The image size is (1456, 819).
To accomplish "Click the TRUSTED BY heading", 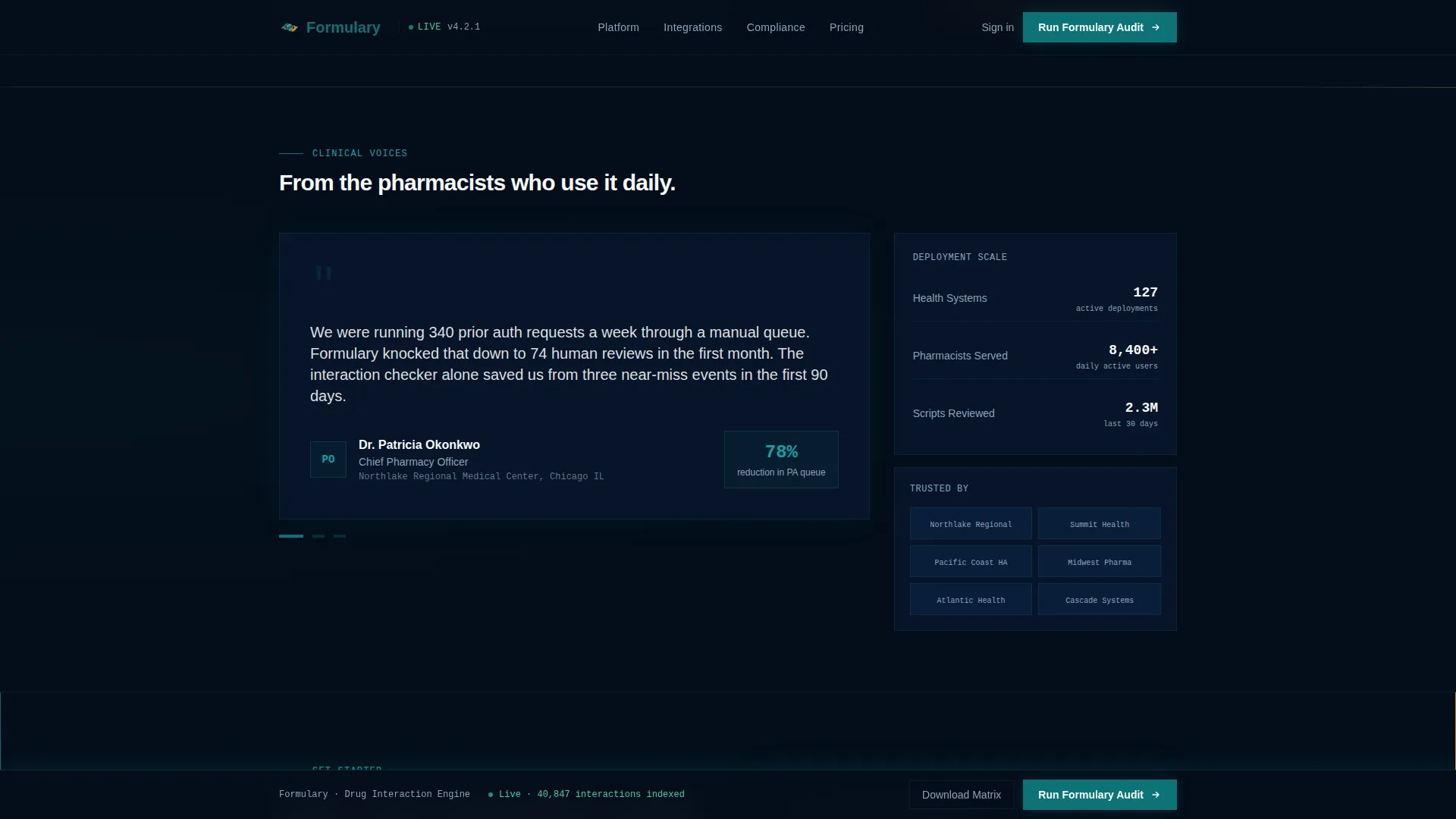I will coord(939,488).
